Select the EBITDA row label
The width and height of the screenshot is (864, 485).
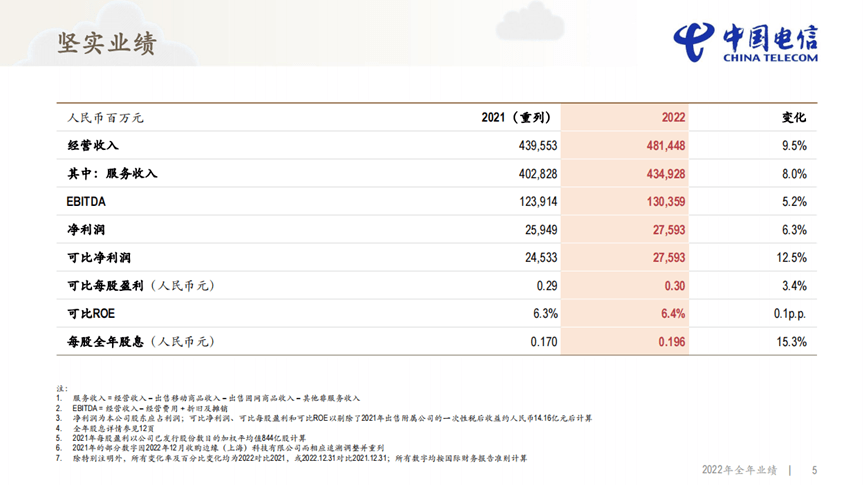(x=86, y=202)
